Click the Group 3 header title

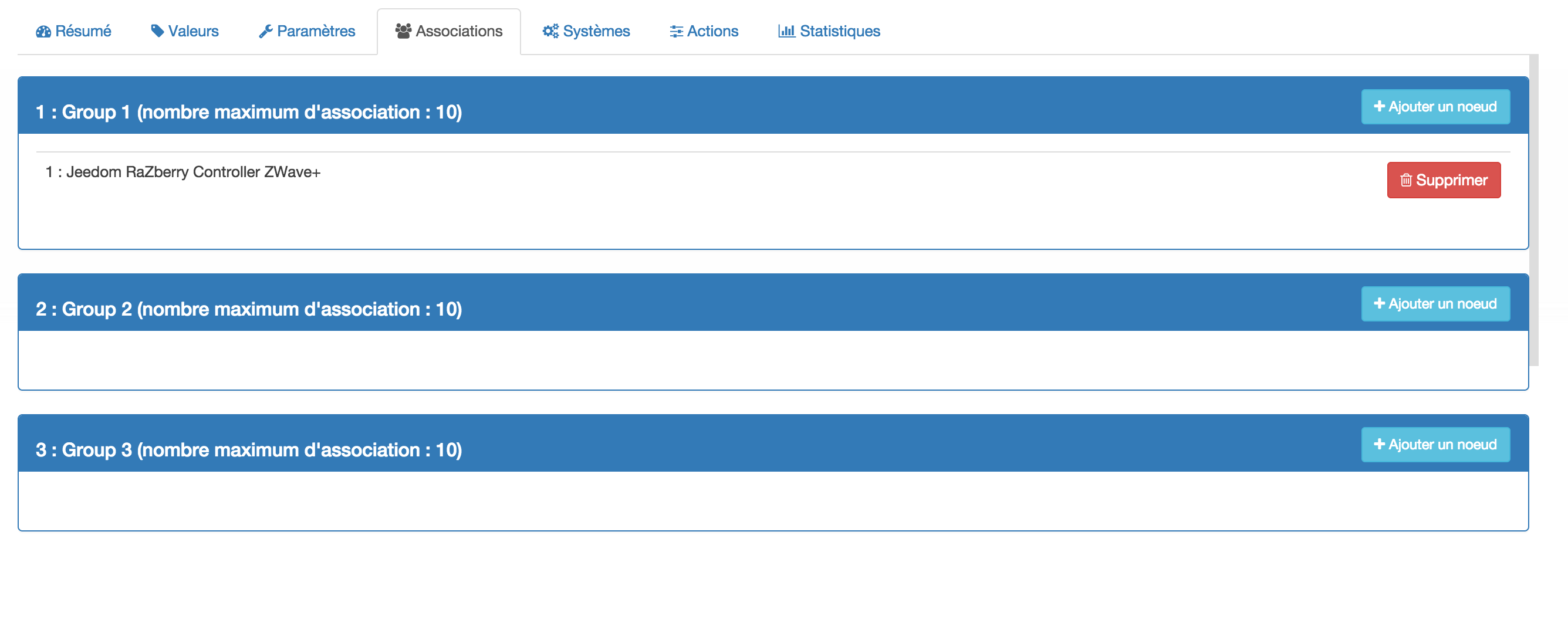[x=249, y=449]
